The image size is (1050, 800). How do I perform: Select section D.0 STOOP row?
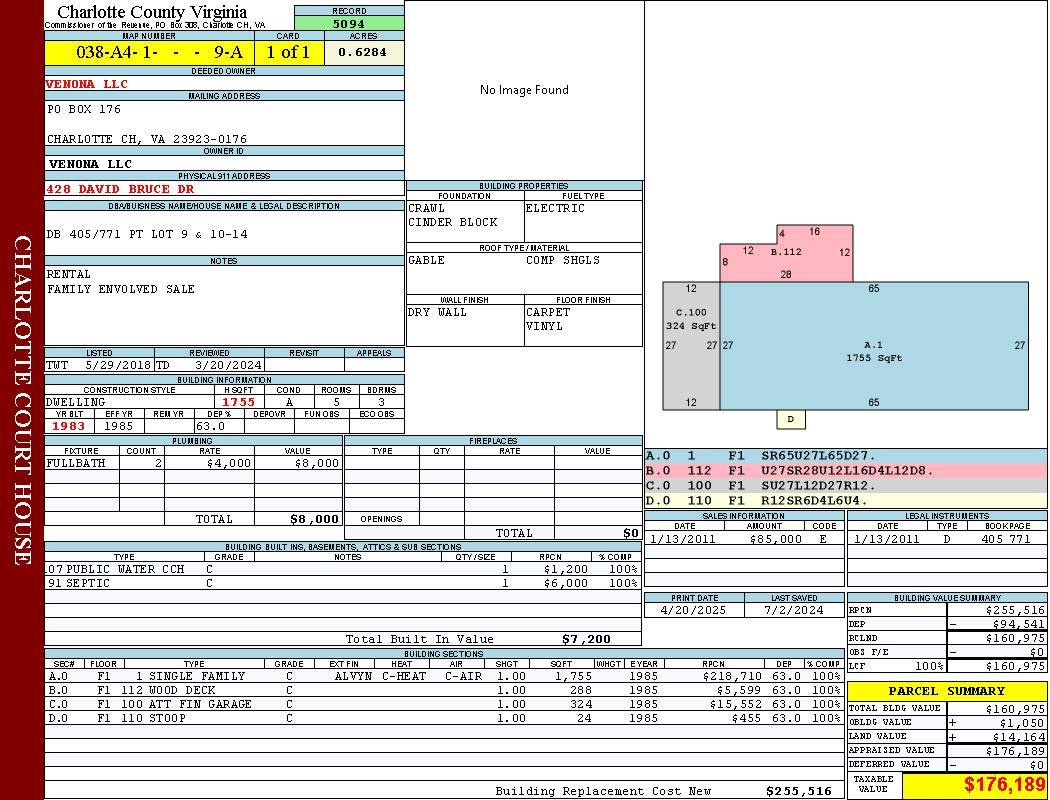pos(445,718)
